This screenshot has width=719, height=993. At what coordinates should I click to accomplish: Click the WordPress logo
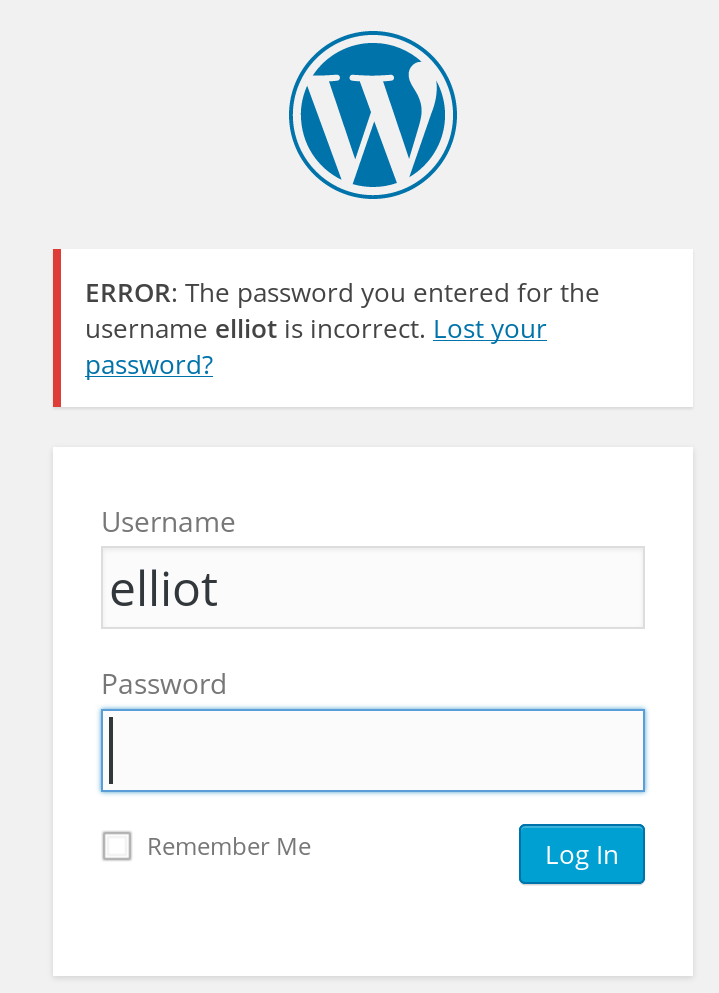click(372, 115)
